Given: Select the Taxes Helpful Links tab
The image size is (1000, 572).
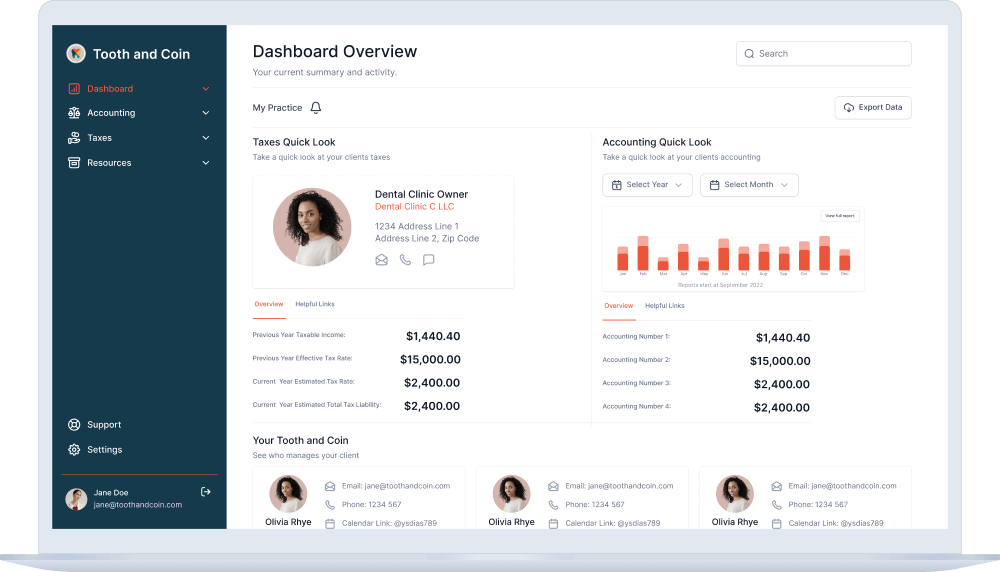Looking at the screenshot, I should (x=315, y=304).
